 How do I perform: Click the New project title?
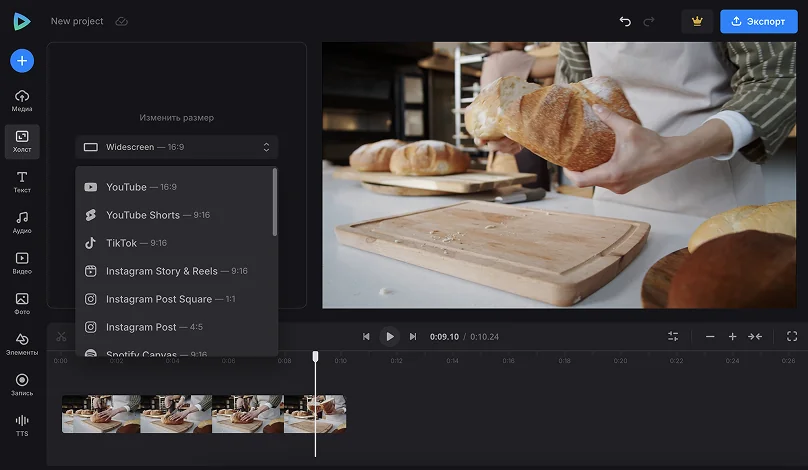tap(77, 21)
